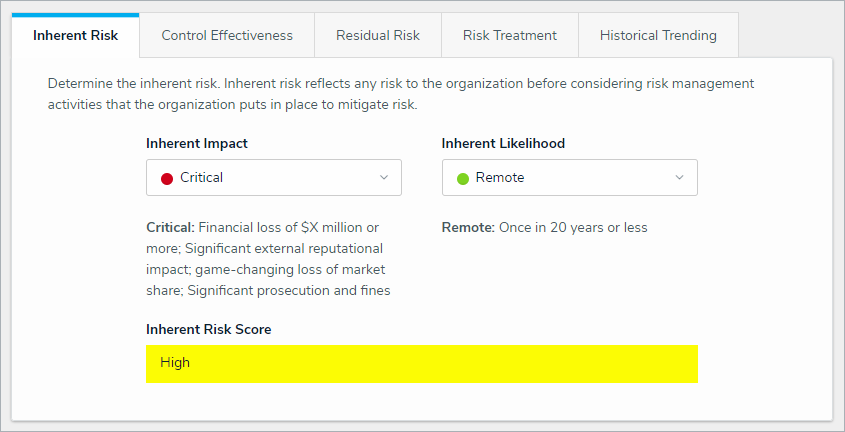Open the Residual Risk tab

coord(377,35)
